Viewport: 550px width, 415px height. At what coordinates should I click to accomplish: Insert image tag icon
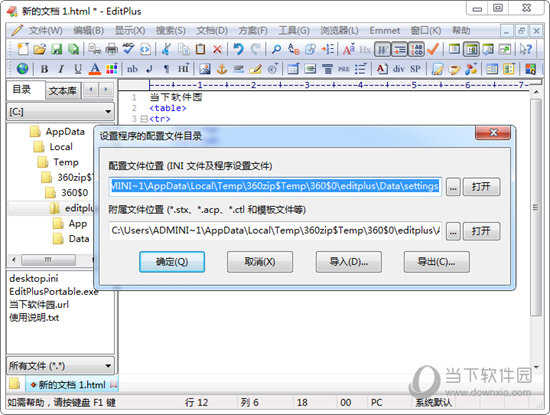tap(205, 69)
